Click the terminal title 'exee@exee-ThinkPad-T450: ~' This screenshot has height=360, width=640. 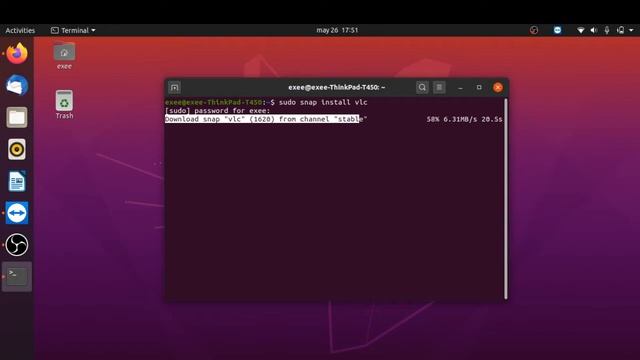click(337, 87)
